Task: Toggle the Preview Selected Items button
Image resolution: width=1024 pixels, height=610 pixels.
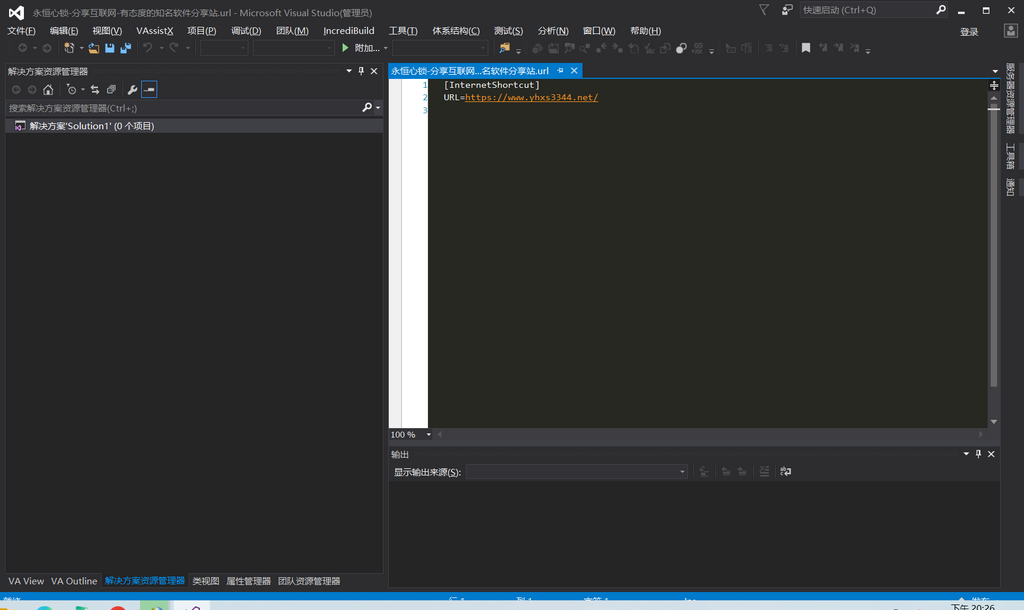Action: tap(149, 89)
